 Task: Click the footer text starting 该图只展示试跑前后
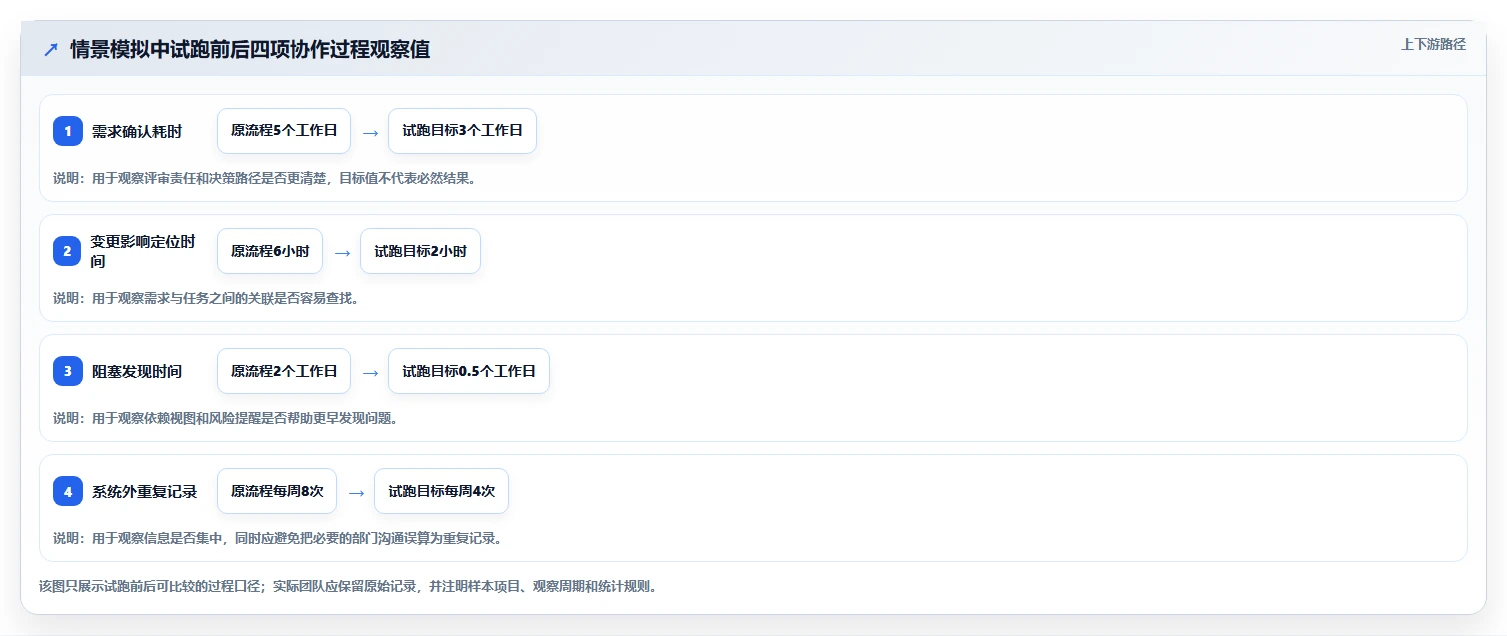pyautogui.click(x=348, y=586)
